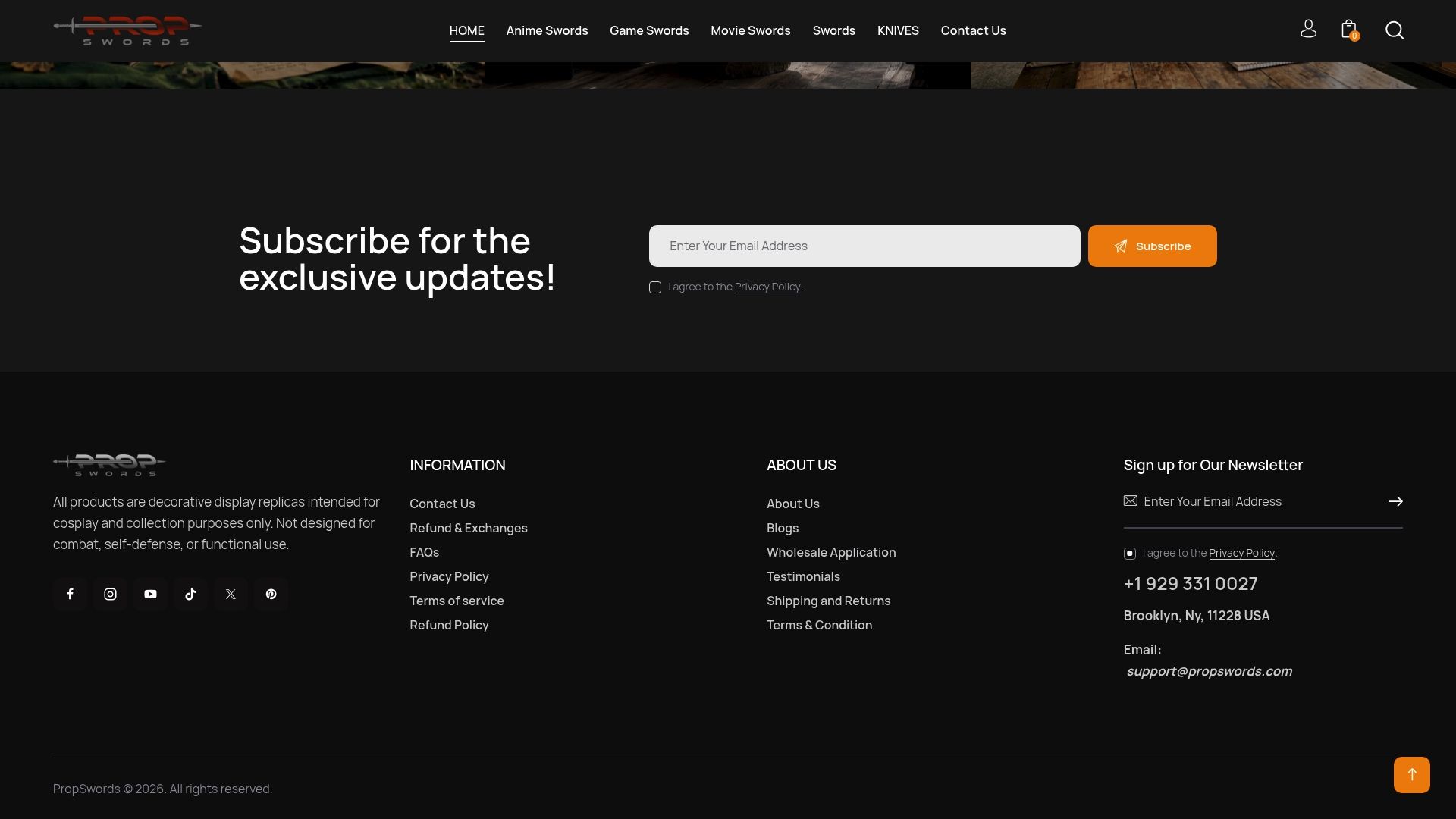Image resolution: width=1456 pixels, height=819 pixels.
Task: Open the search magnifier icon
Action: [x=1395, y=30]
